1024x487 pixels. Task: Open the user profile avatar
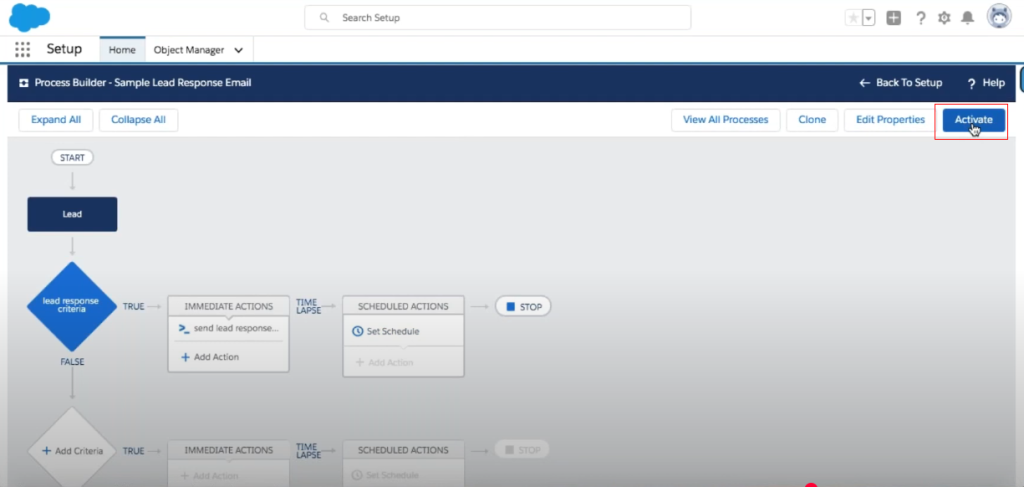click(999, 17)
